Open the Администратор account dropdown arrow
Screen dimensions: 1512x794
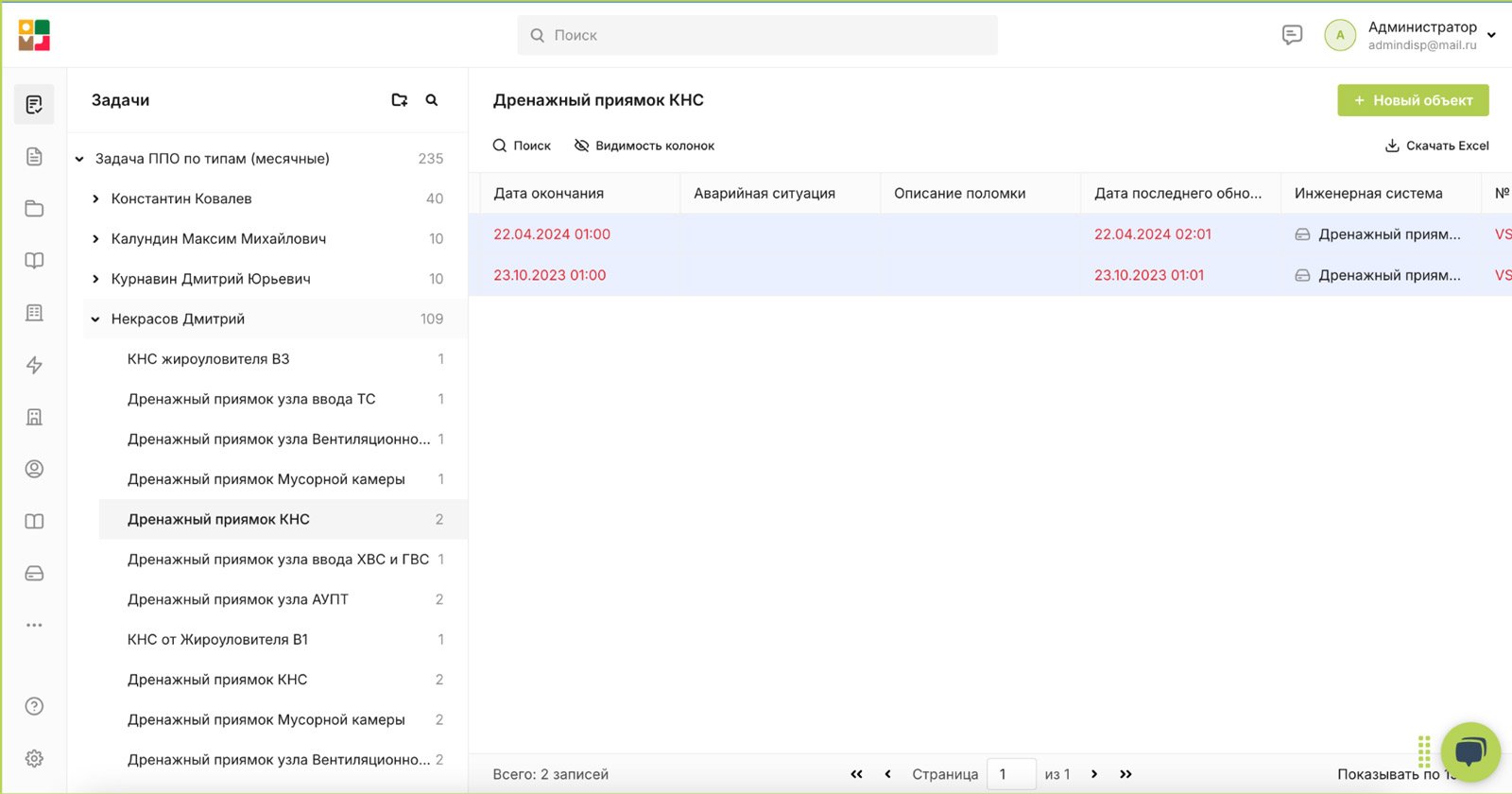click(x=1491, y=35)
